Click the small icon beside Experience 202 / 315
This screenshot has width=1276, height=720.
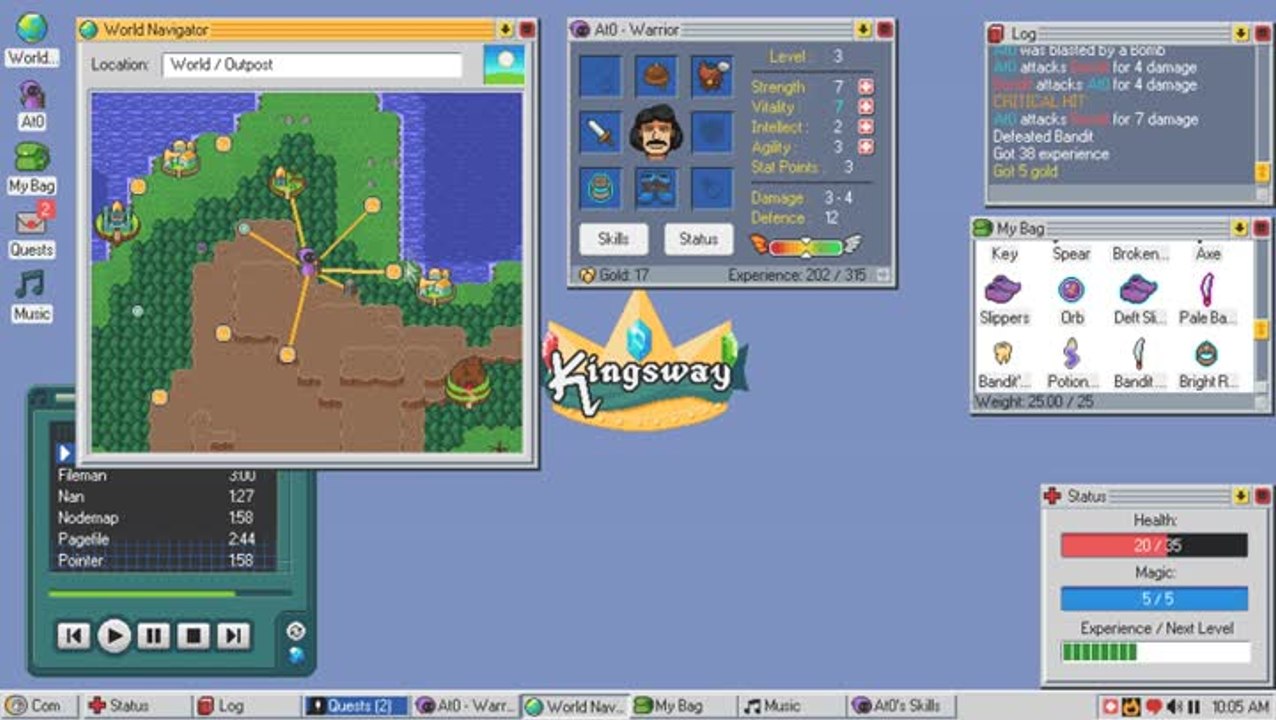[881, 274]
